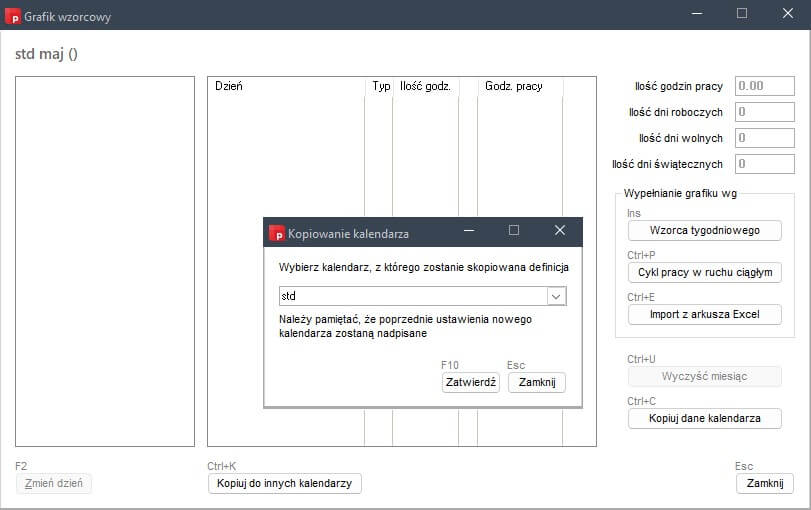Click the calendar combo box showing std
Viewport: 811px width, 510px height.
click(412, 296)
